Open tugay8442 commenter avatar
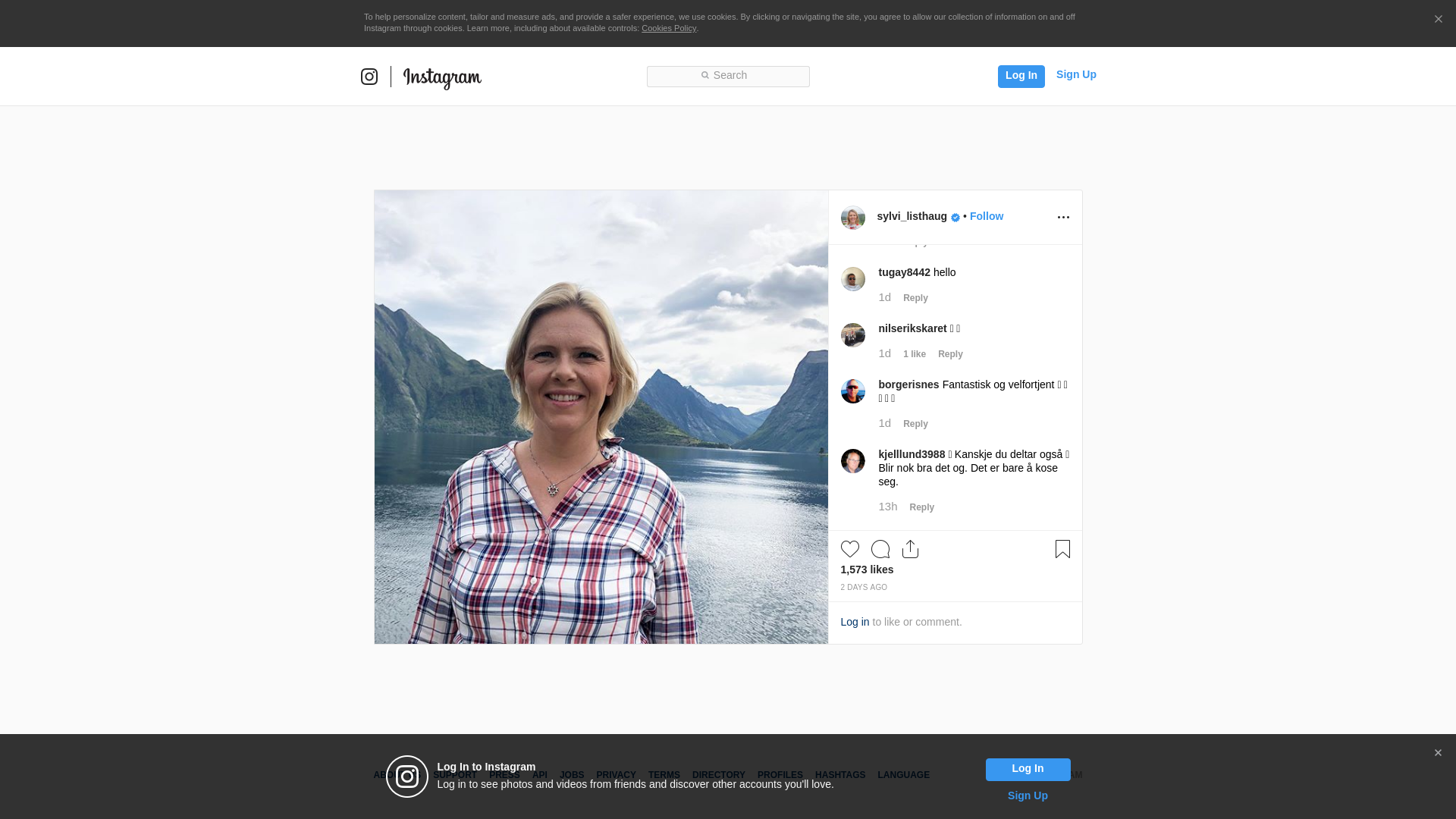This screenshot has height=819, width=1456. (853, 279)
